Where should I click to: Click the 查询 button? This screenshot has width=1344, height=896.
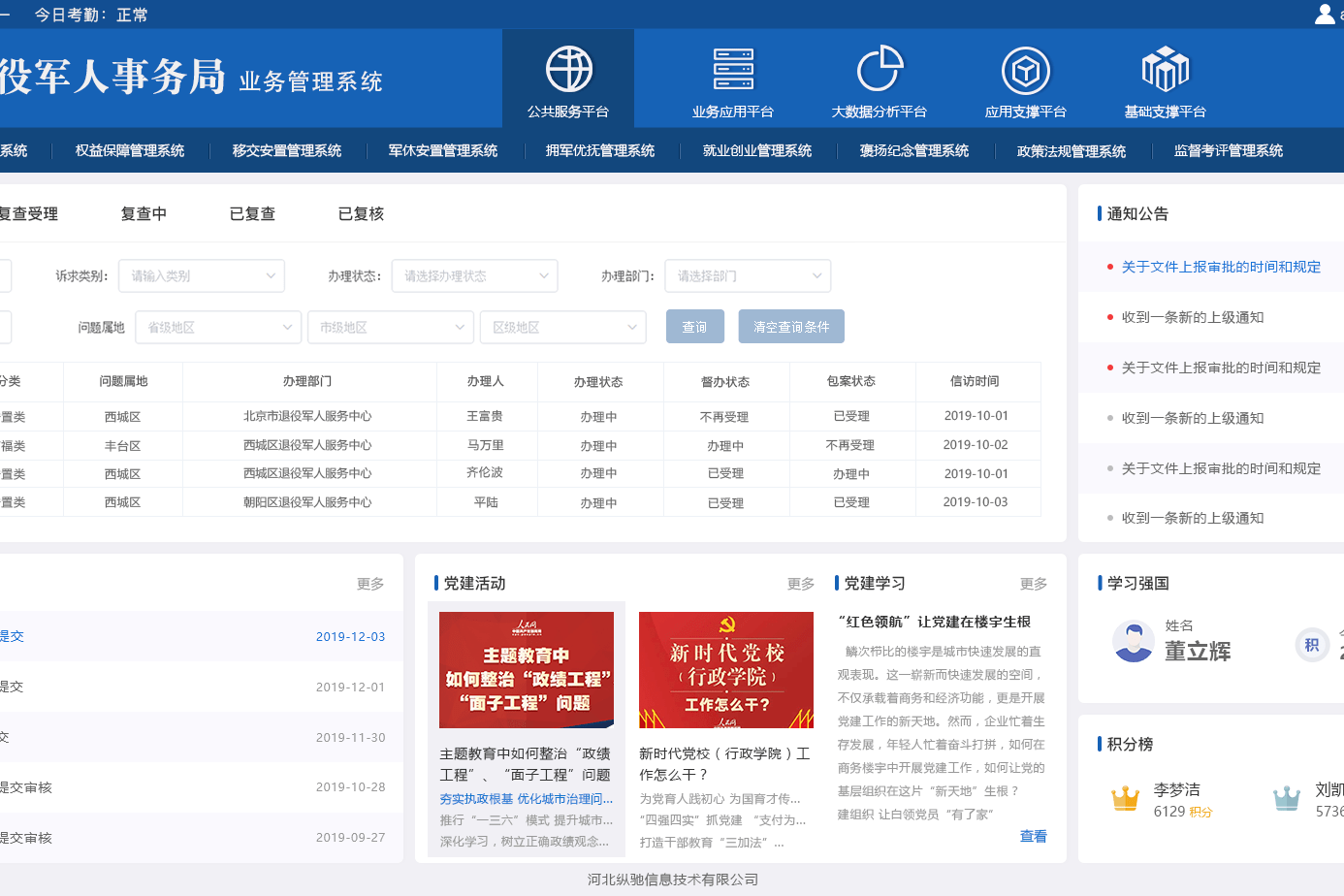695,328
